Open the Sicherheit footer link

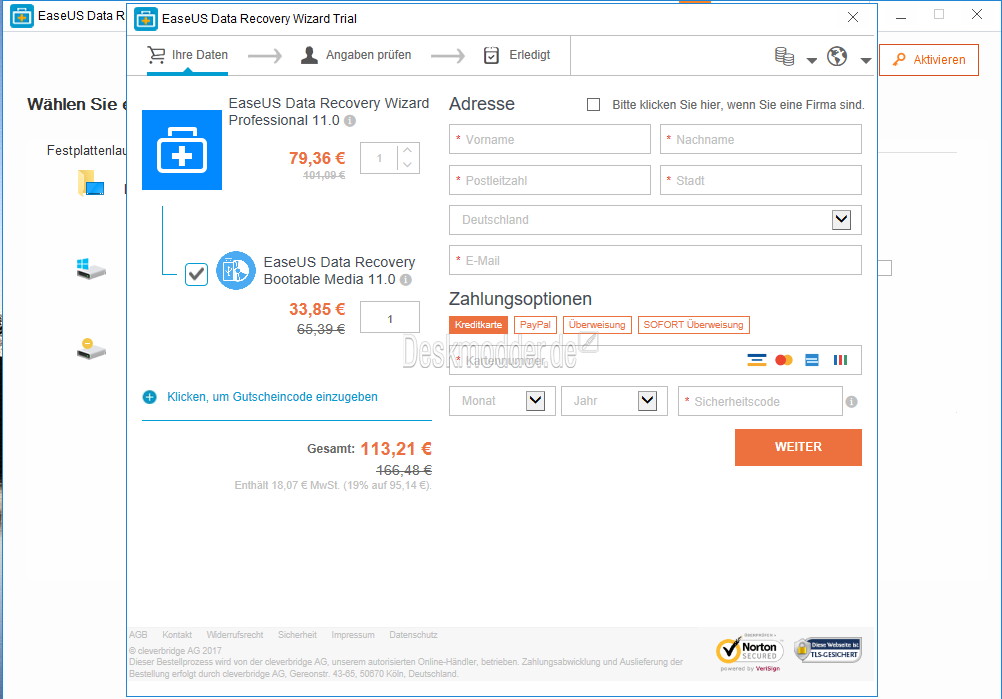pos(297,635)
